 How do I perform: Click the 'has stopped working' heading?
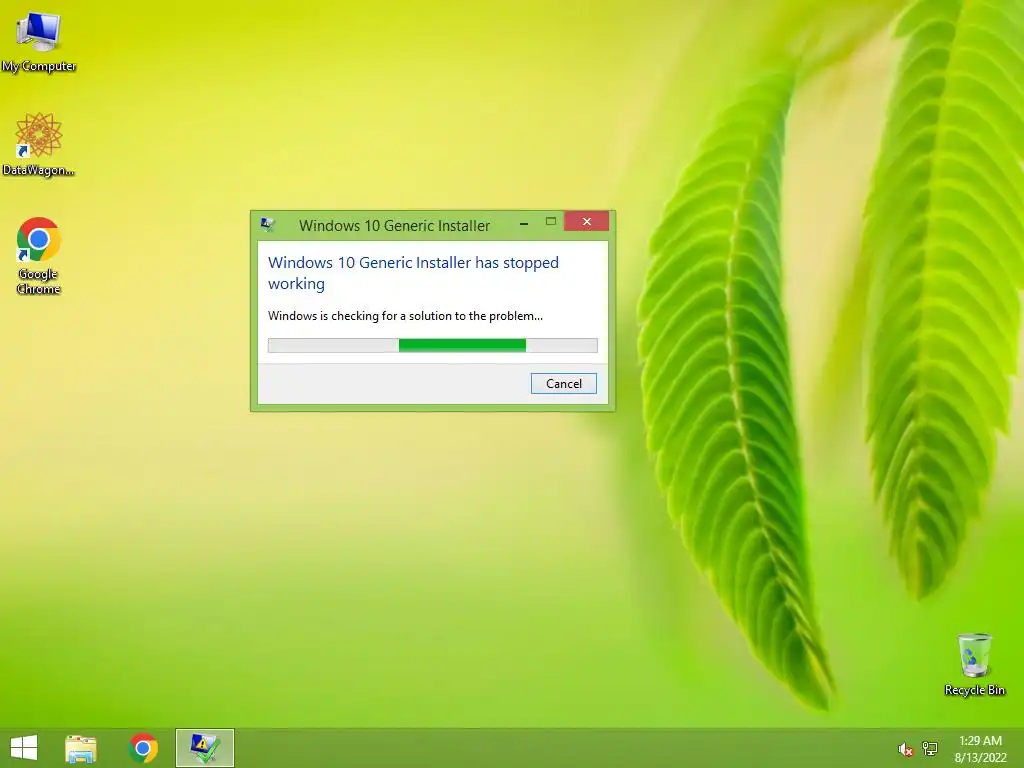[x=413, y=273]
